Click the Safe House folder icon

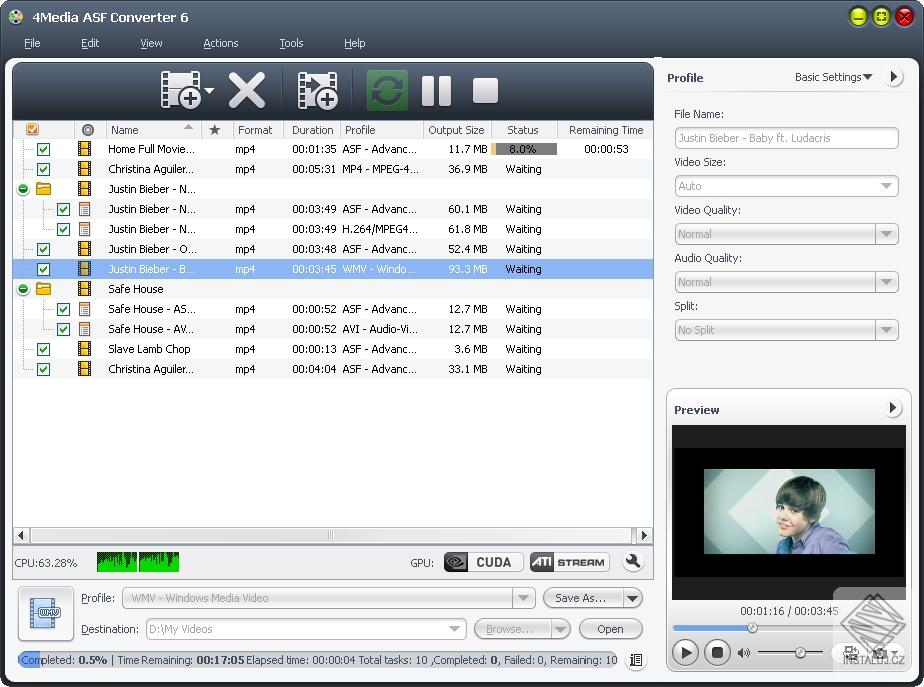pyautogui.click(x=44, y=289)
